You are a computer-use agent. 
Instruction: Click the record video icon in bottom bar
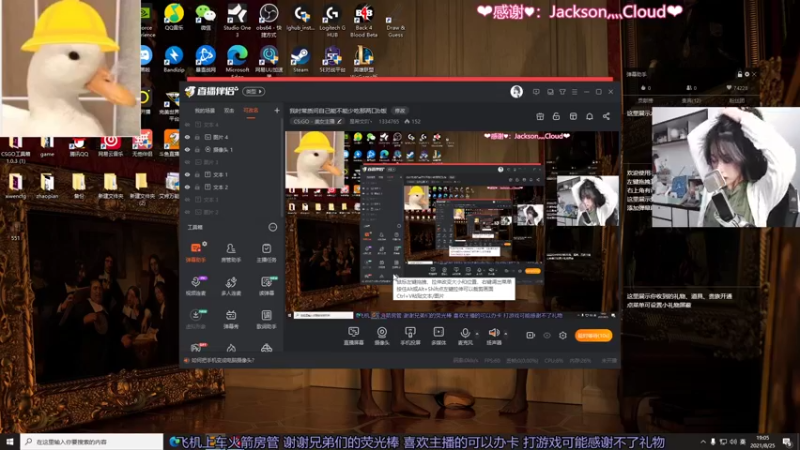click(x=531, y=335)
